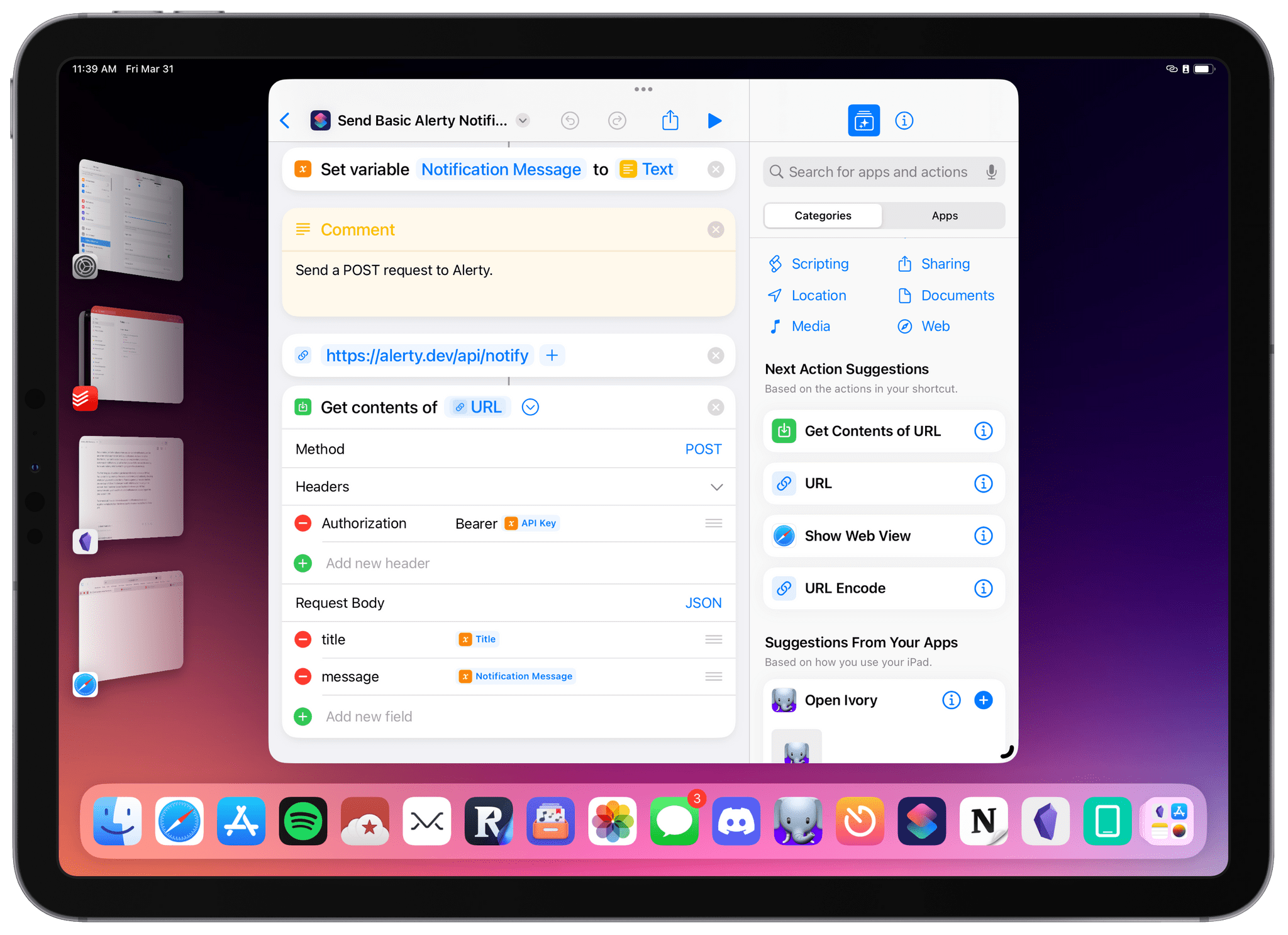The height and width of the screenshot is (935, 1288).
Task: Change Method from POST
Action: click(x=703, y=449)
